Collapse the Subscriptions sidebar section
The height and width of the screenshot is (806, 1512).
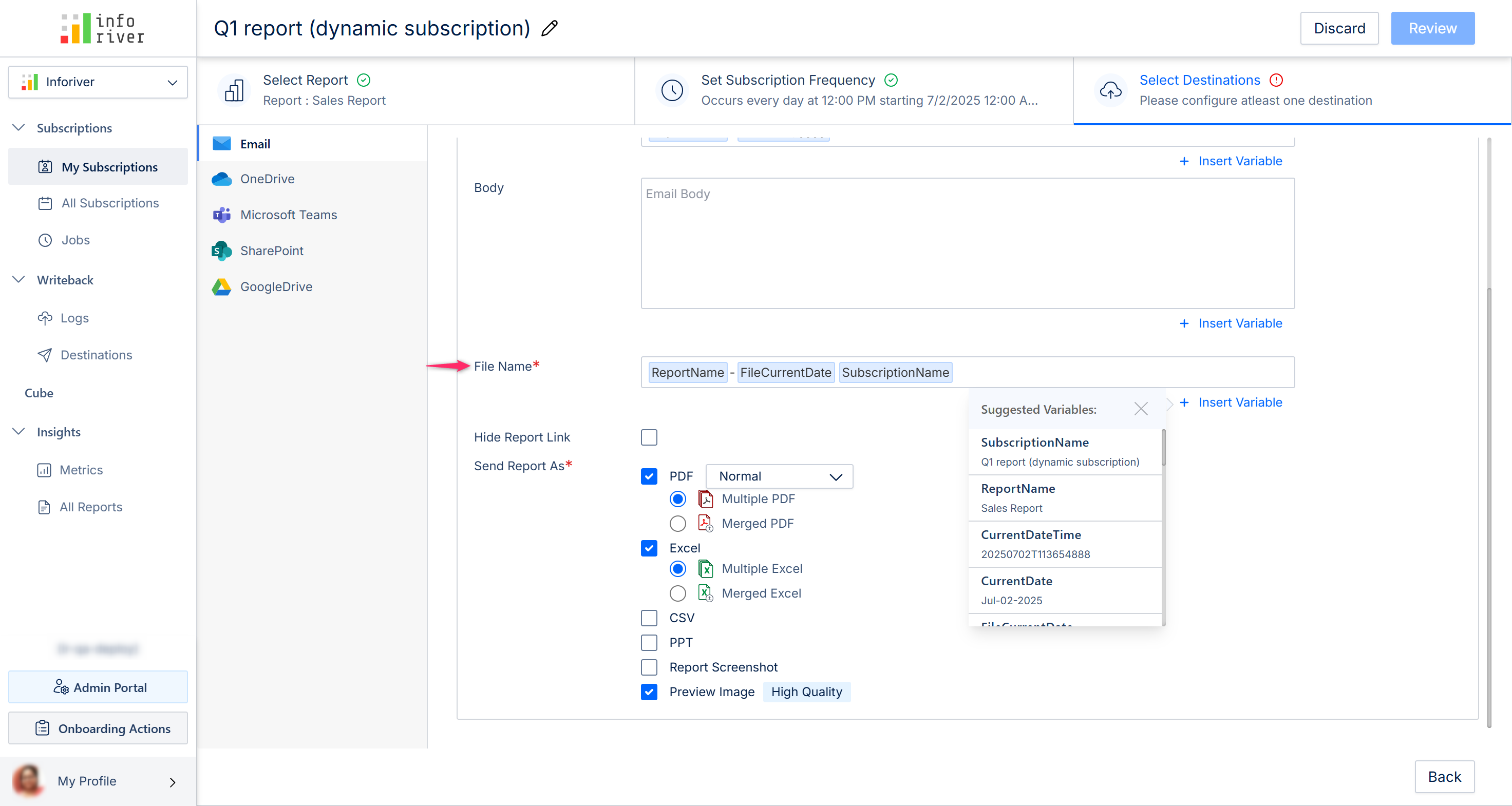click(x=19, y=128)
